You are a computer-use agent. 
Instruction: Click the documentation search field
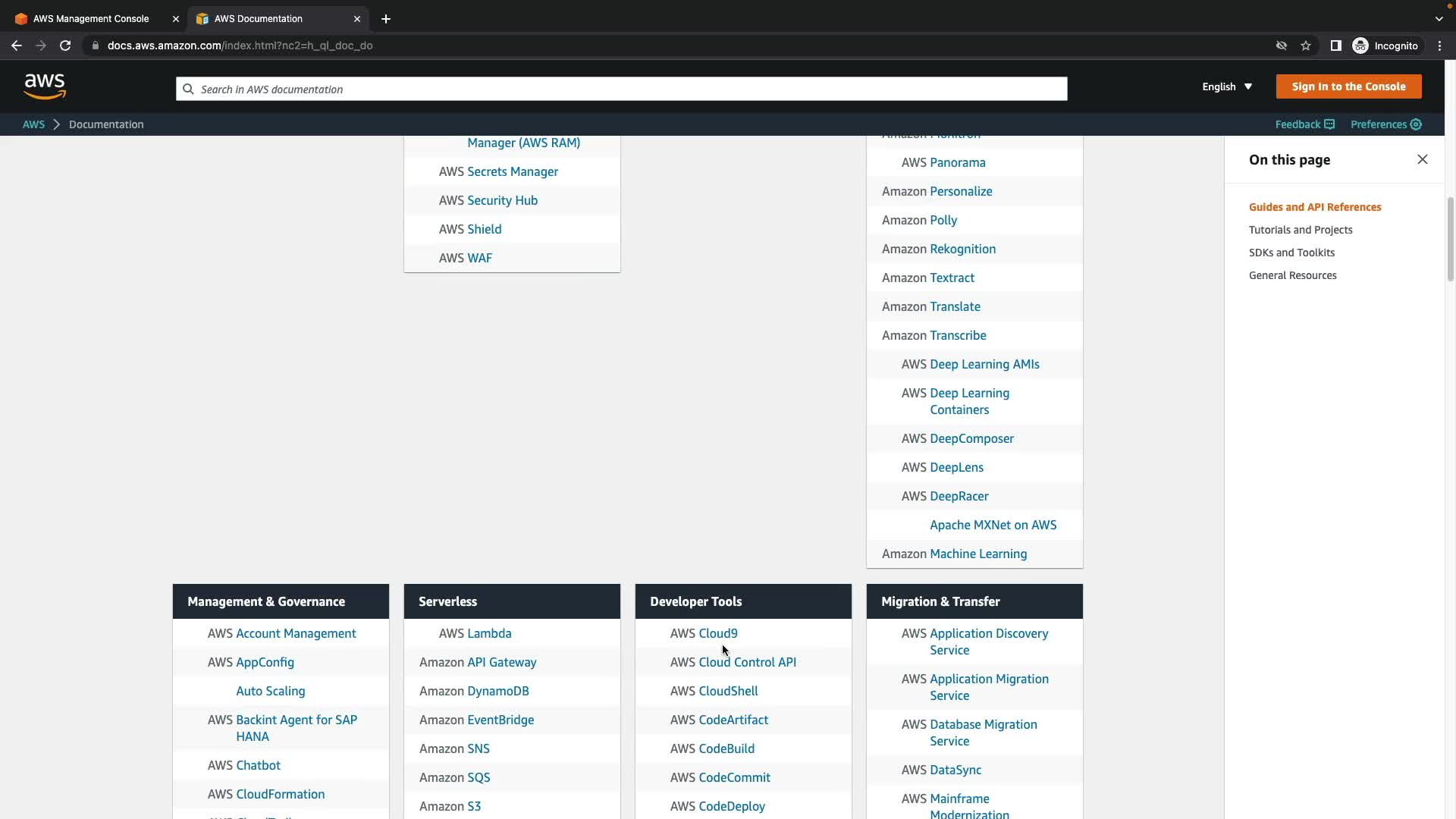pyautogui.click(x=622, y=89)
